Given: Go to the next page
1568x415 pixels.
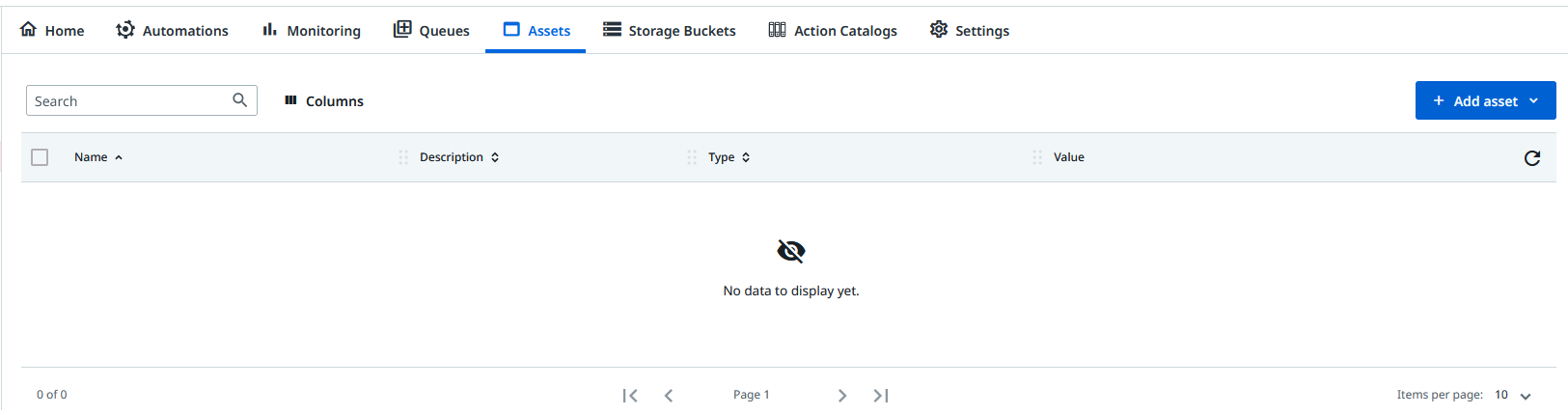Looking at the screenshot, I should (x=842, y=396).
